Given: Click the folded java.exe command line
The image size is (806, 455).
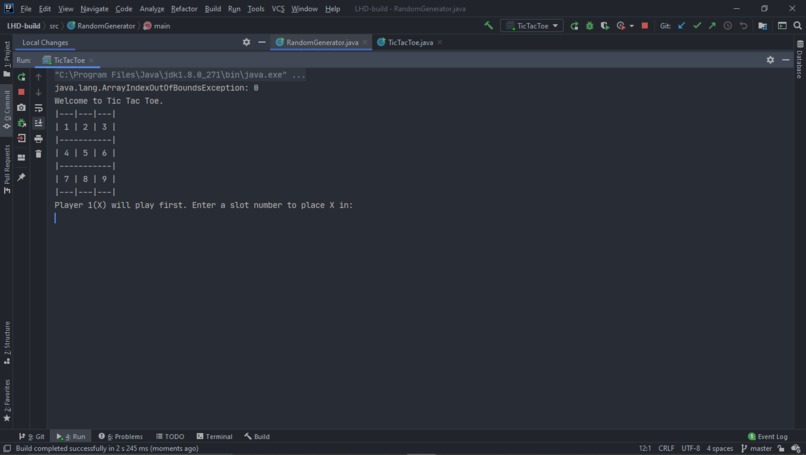Looking at the screenshot, I should pos(180,75).
